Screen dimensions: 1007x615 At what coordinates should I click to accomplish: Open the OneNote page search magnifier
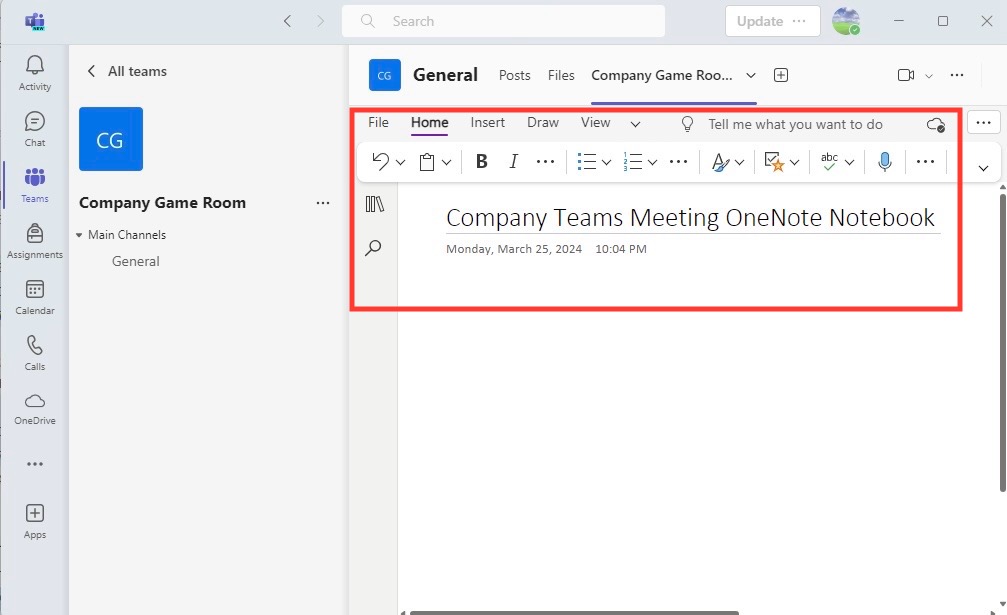coord(373,248)
